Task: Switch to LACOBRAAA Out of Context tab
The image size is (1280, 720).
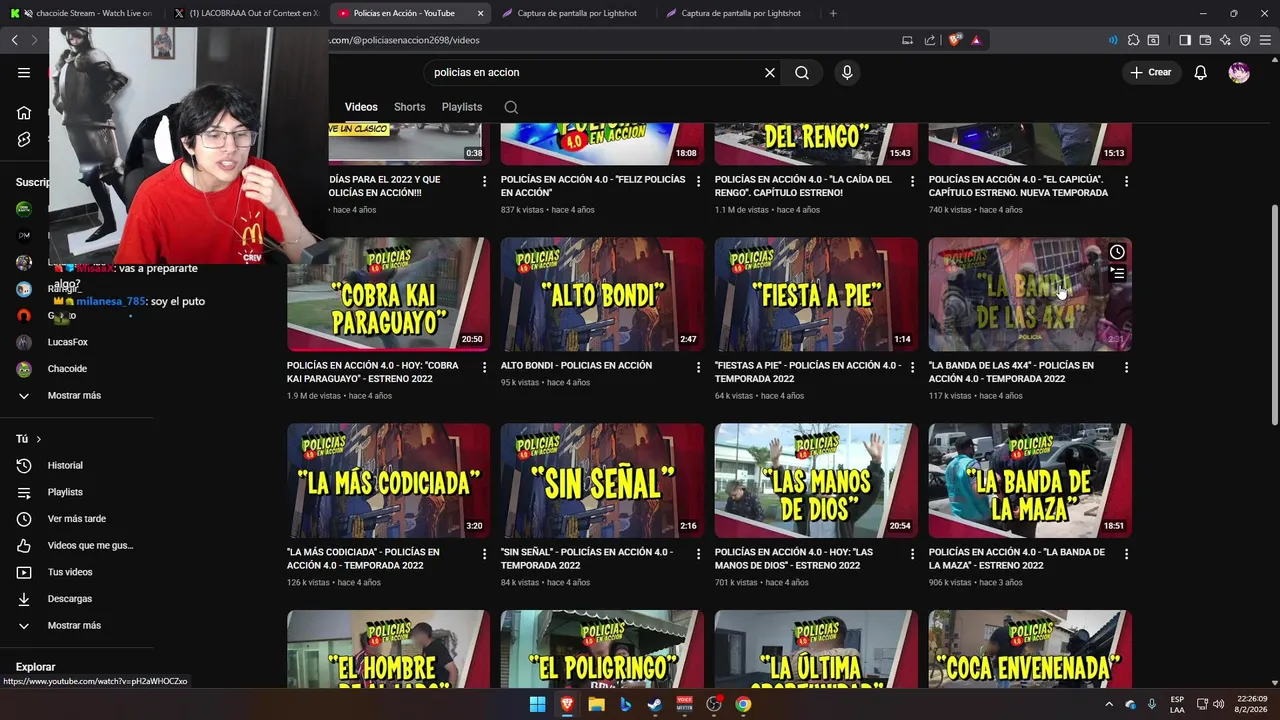Action: (x=245, y=13)
